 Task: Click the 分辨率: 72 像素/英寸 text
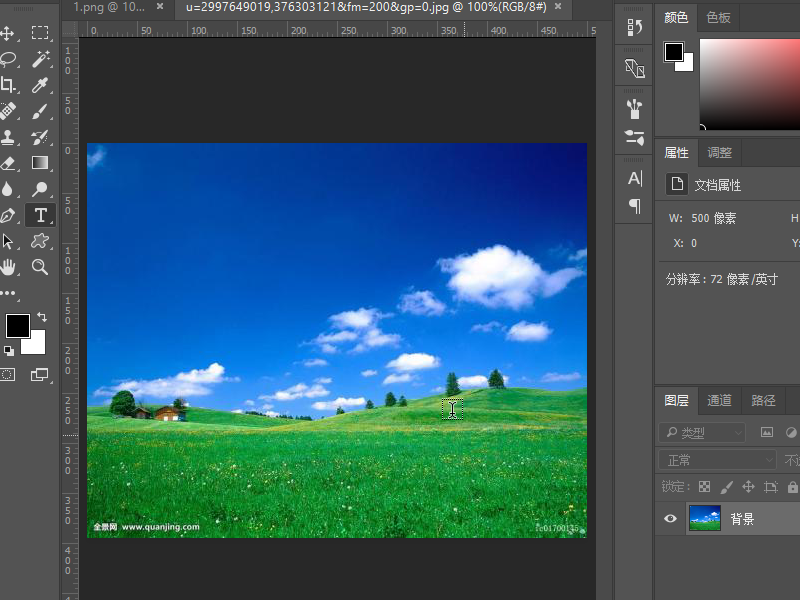click(x=721, y=279)
